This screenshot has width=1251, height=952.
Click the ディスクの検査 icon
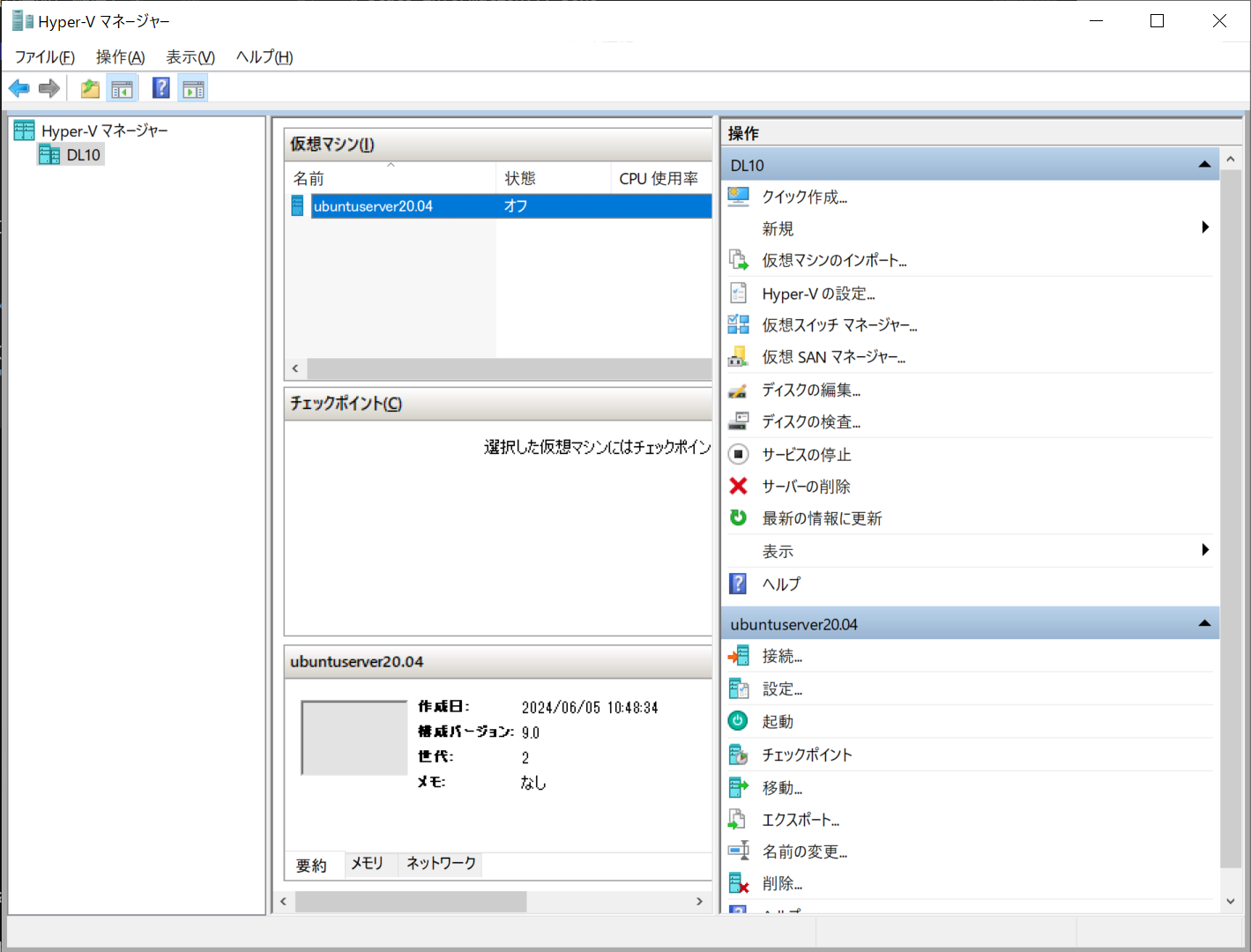click(x=739, y=421)
